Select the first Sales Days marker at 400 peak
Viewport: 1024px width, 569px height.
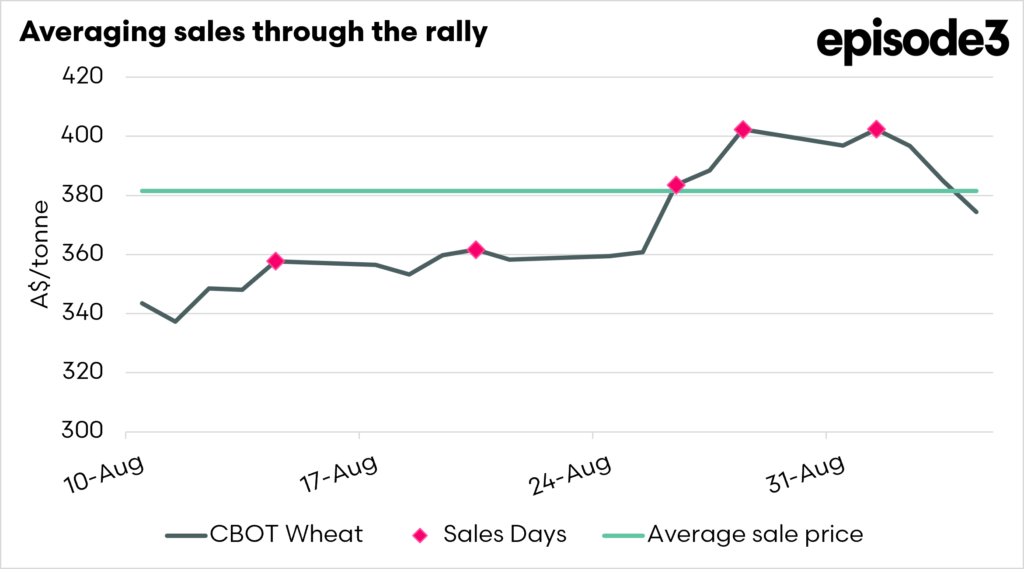(743, 129)
